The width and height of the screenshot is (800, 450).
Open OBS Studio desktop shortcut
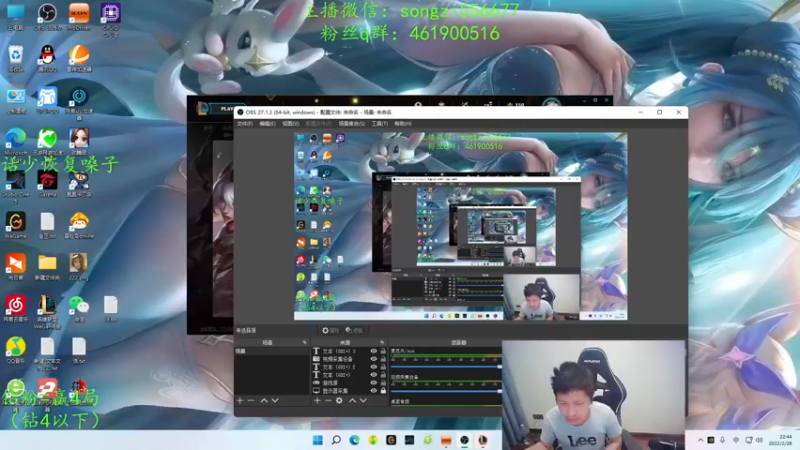point(47,16)
